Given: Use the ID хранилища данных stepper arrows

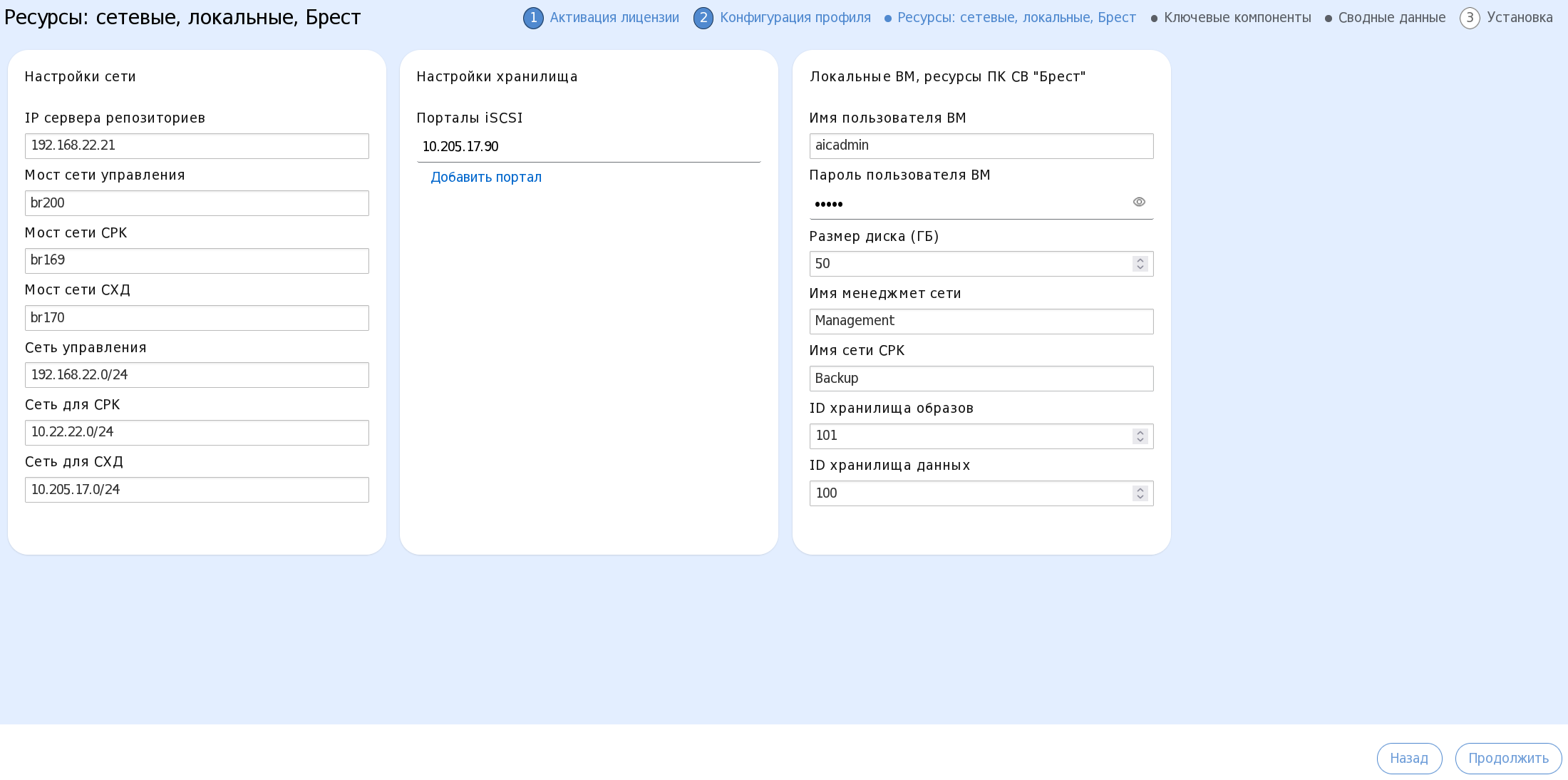Looking at the screenshot, I should pos(1140,493).
